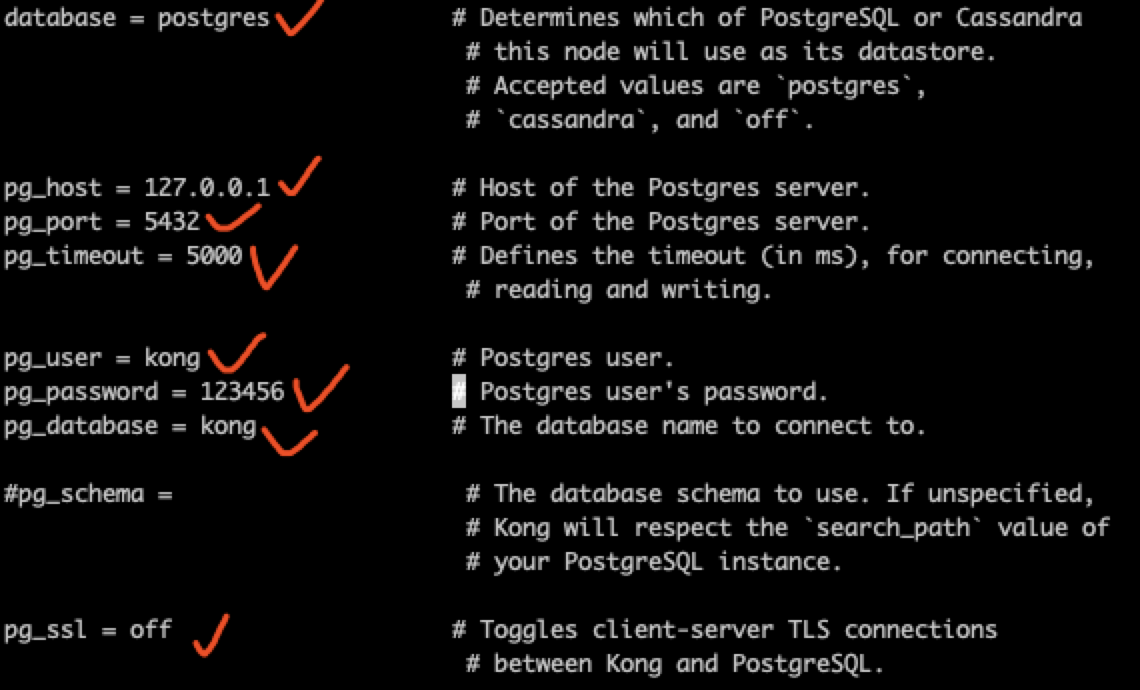Image resolution: width=1140 pixels, height=690 pixels.
Task: Click the red checkmark beside database = postgres
Action: (x=297, y=18)
